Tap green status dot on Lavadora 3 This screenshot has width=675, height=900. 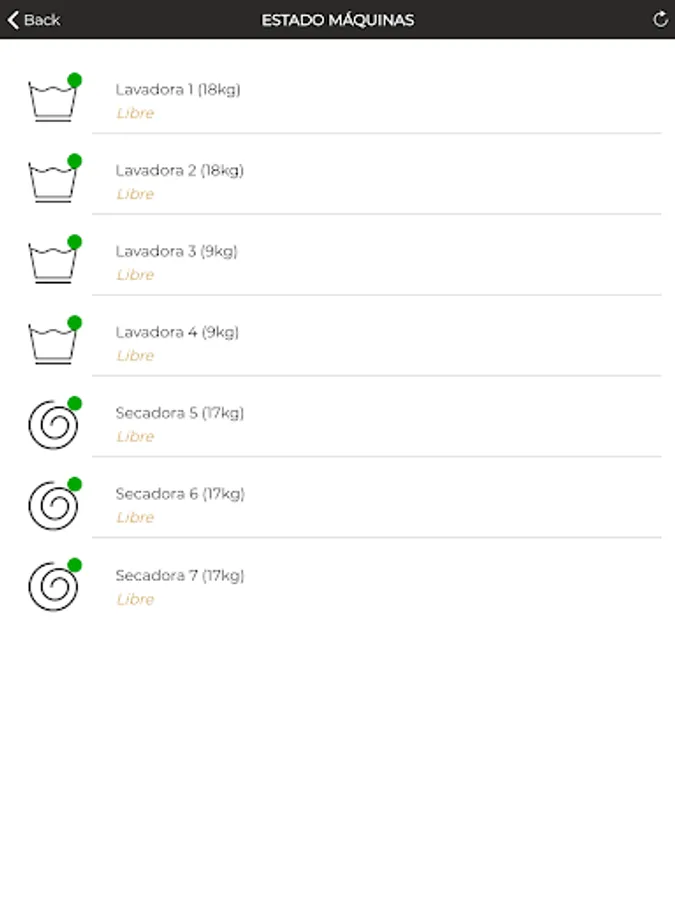coord(75,242)
